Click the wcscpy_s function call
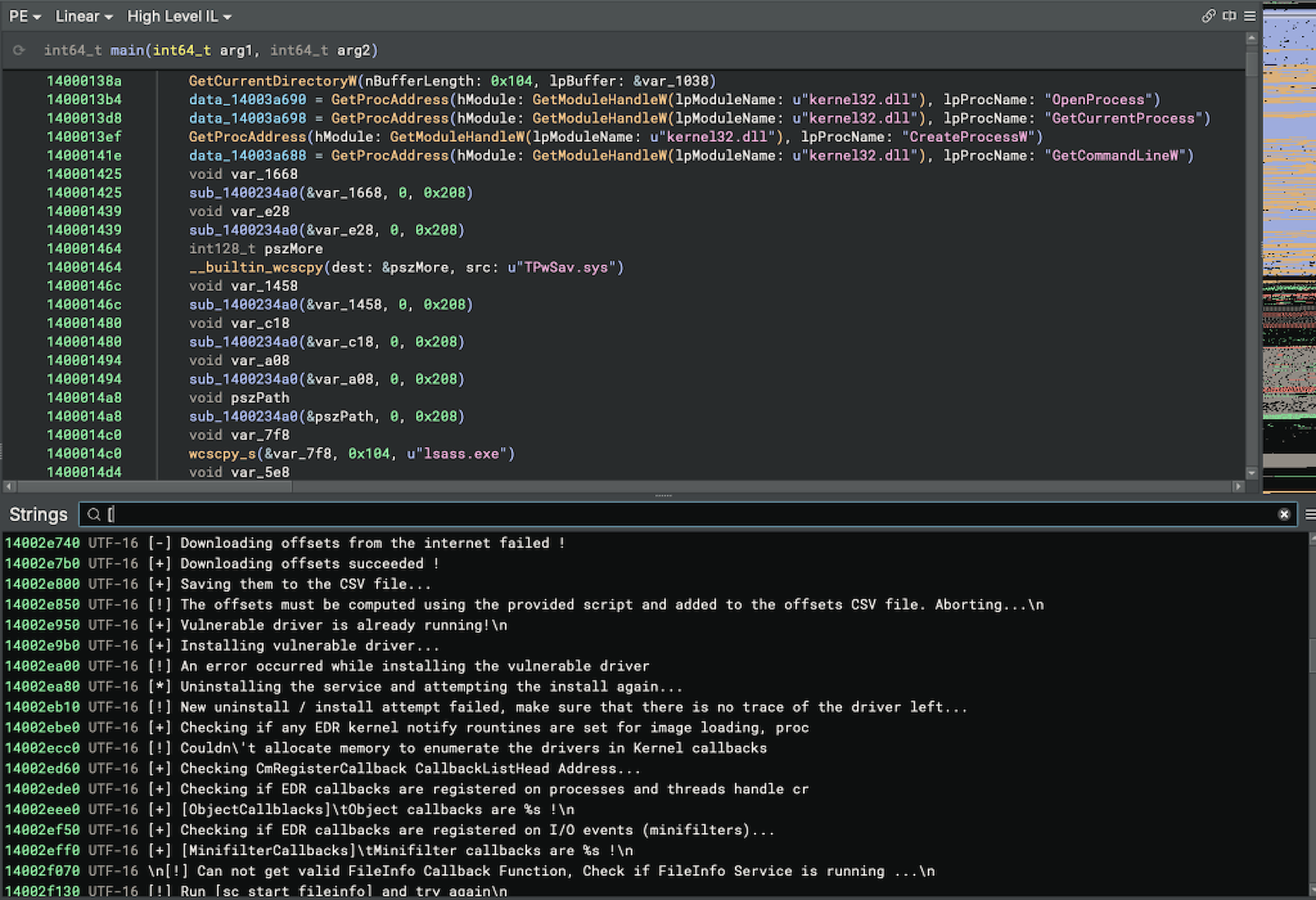Image resolution: width=1316 pixels, height=900 pixels. coord(222,454)
